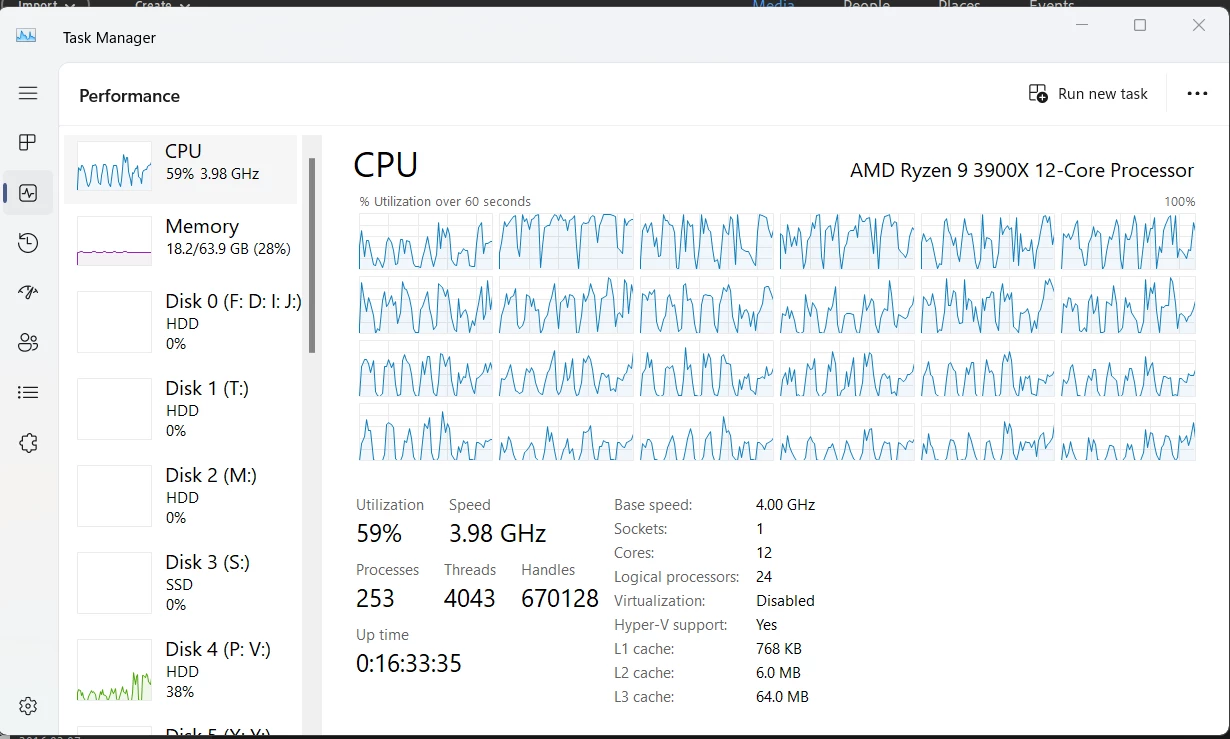Select the Performance page icon in sidebar
1230x739 pixels.
pyautogui.click(x=28, y=193)
